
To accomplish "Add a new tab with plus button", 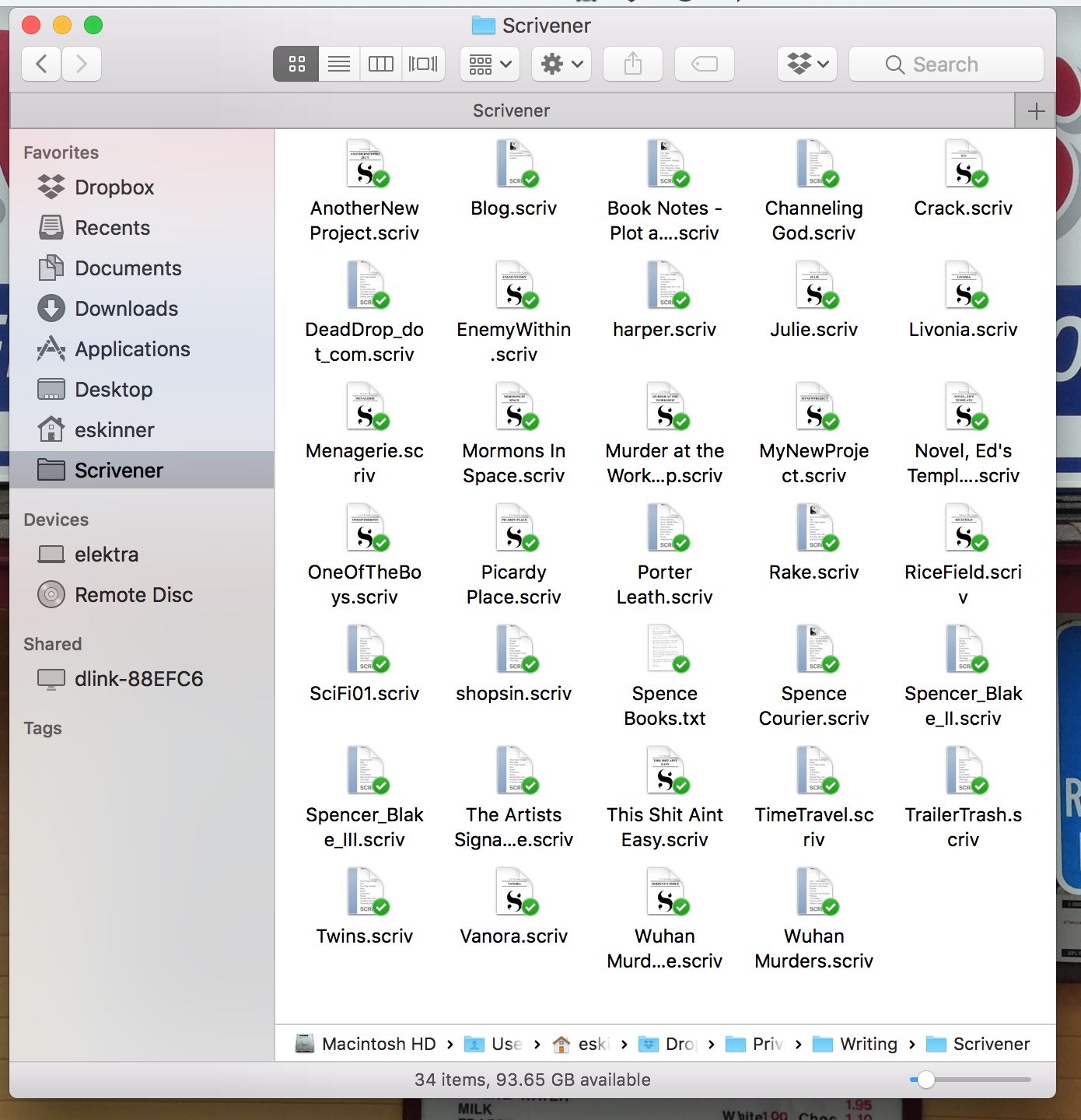I will 1036,111.
